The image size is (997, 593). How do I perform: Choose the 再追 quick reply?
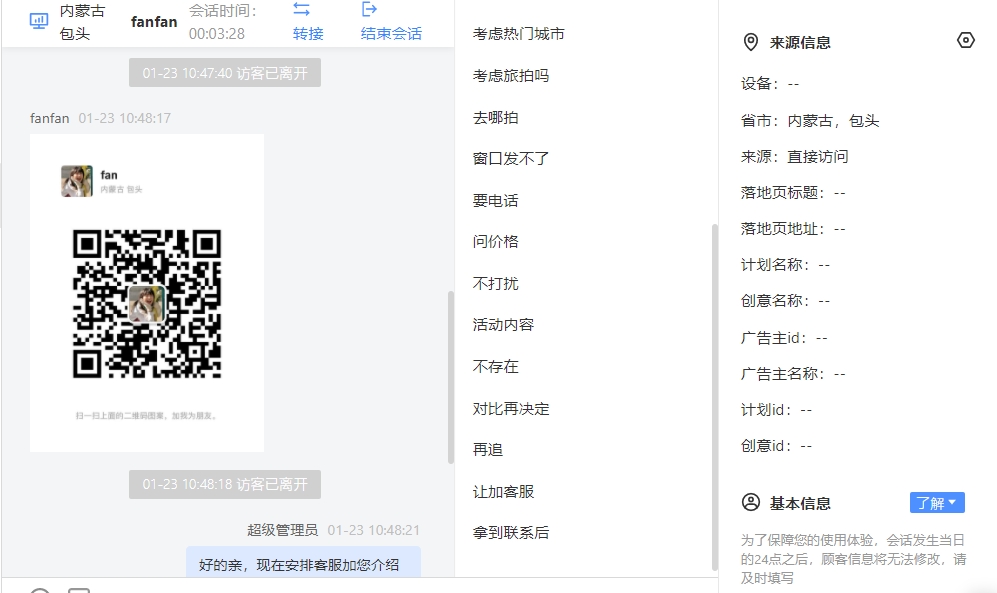point(488,450)
